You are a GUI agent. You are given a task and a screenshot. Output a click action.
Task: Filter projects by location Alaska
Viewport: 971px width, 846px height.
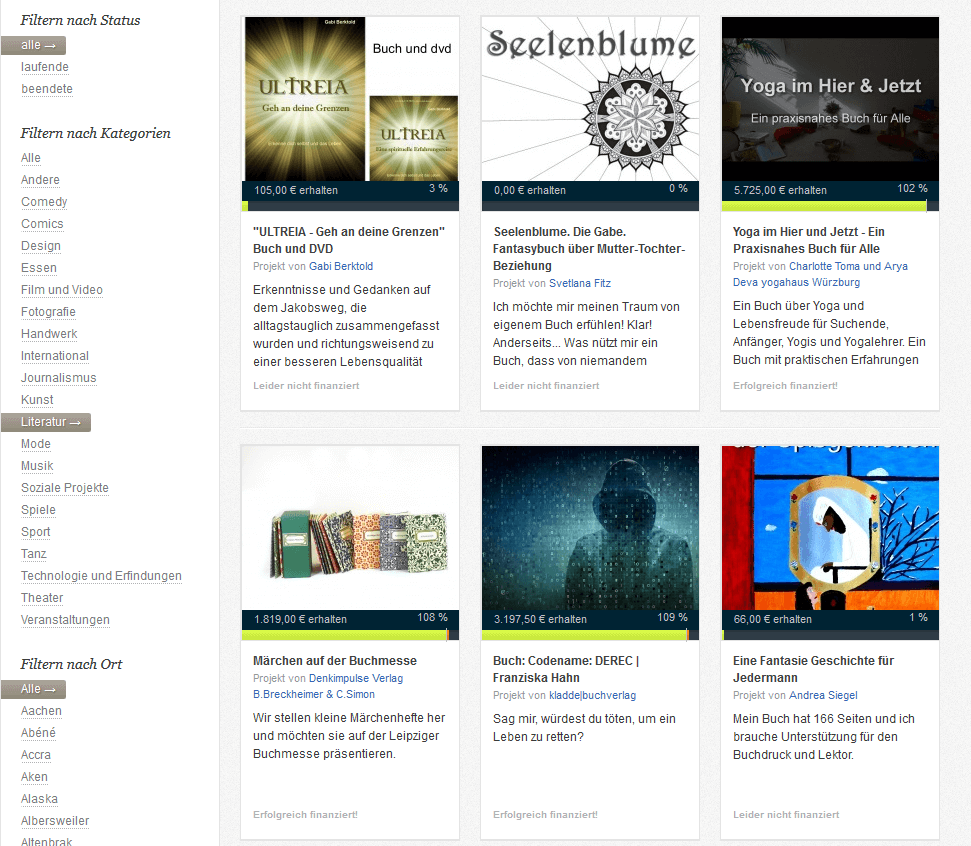[40, 799]
